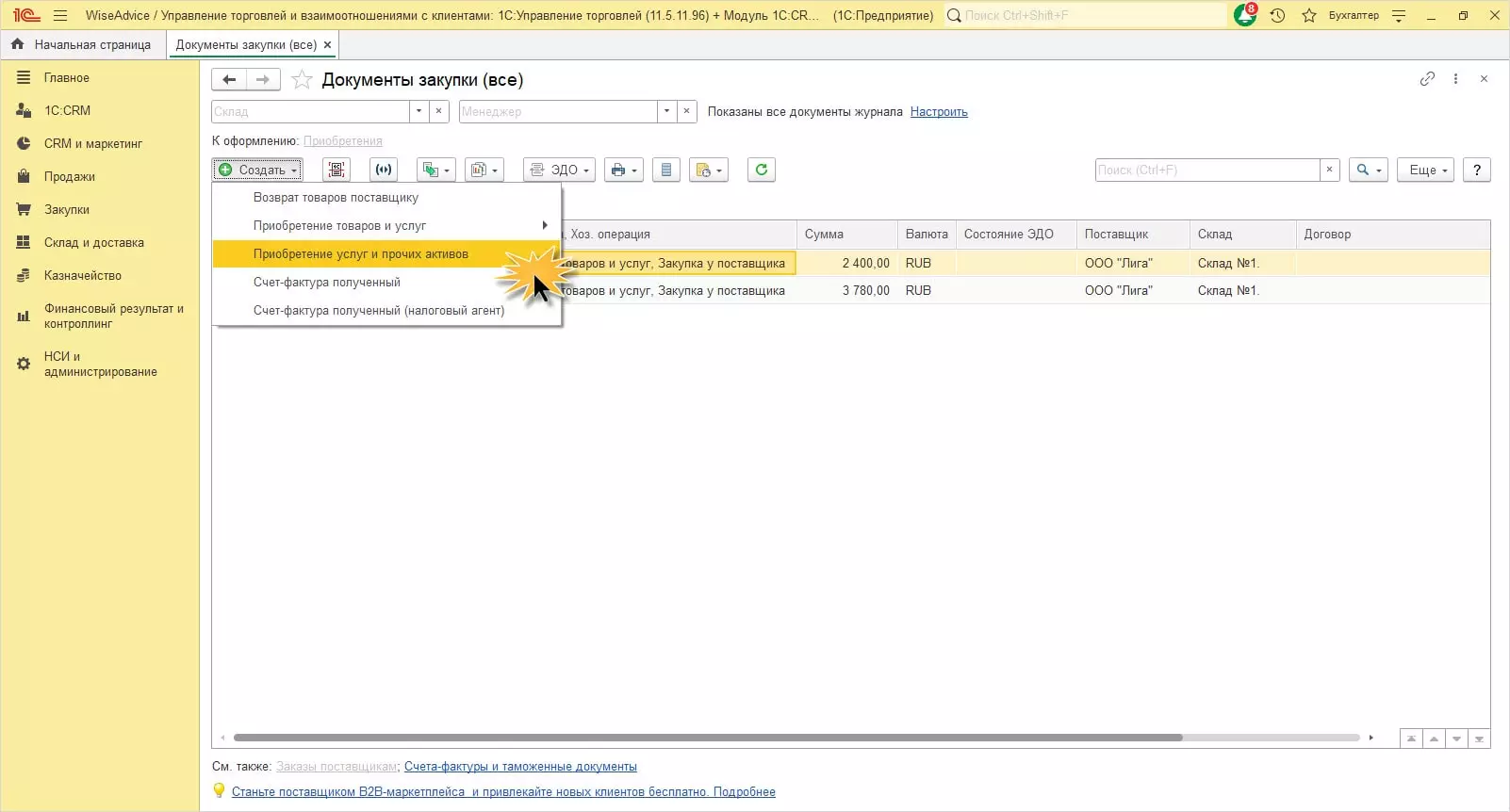Click the back navigation arrow
This screenshot has height=812, width=1510.
(x=229, y=80)
